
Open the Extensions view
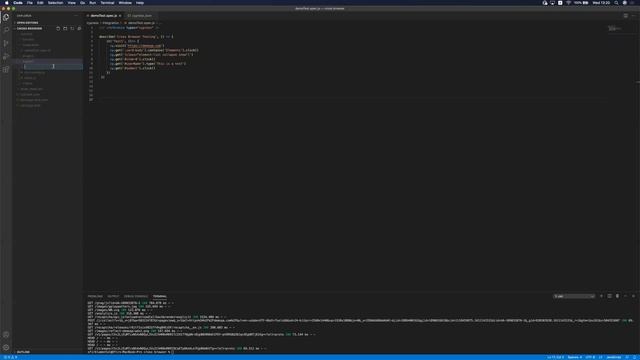click(x=6, y=69)
